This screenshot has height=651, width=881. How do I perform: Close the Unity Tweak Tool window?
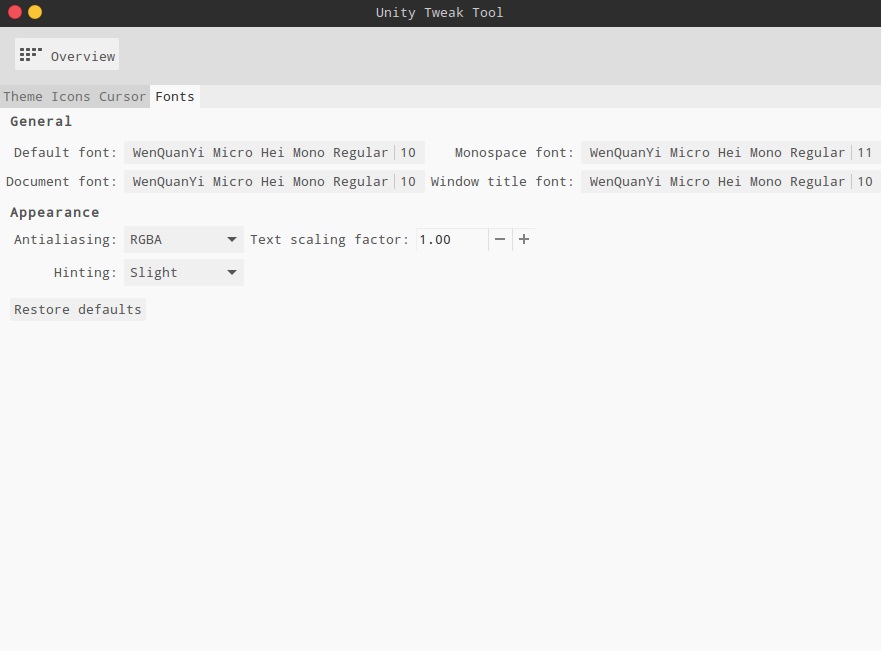point(15,12)
